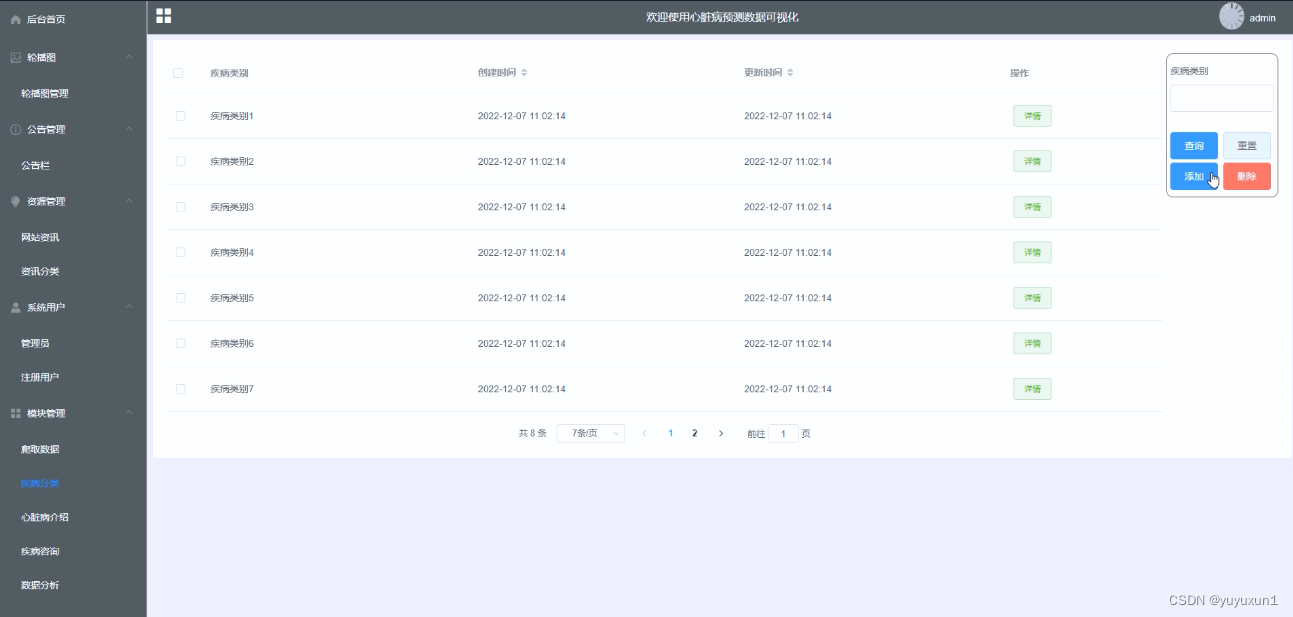This screenshot has height=617, width=1293.
Task: Click the carousel icon beside 轮播图
Action: point(15,56)
